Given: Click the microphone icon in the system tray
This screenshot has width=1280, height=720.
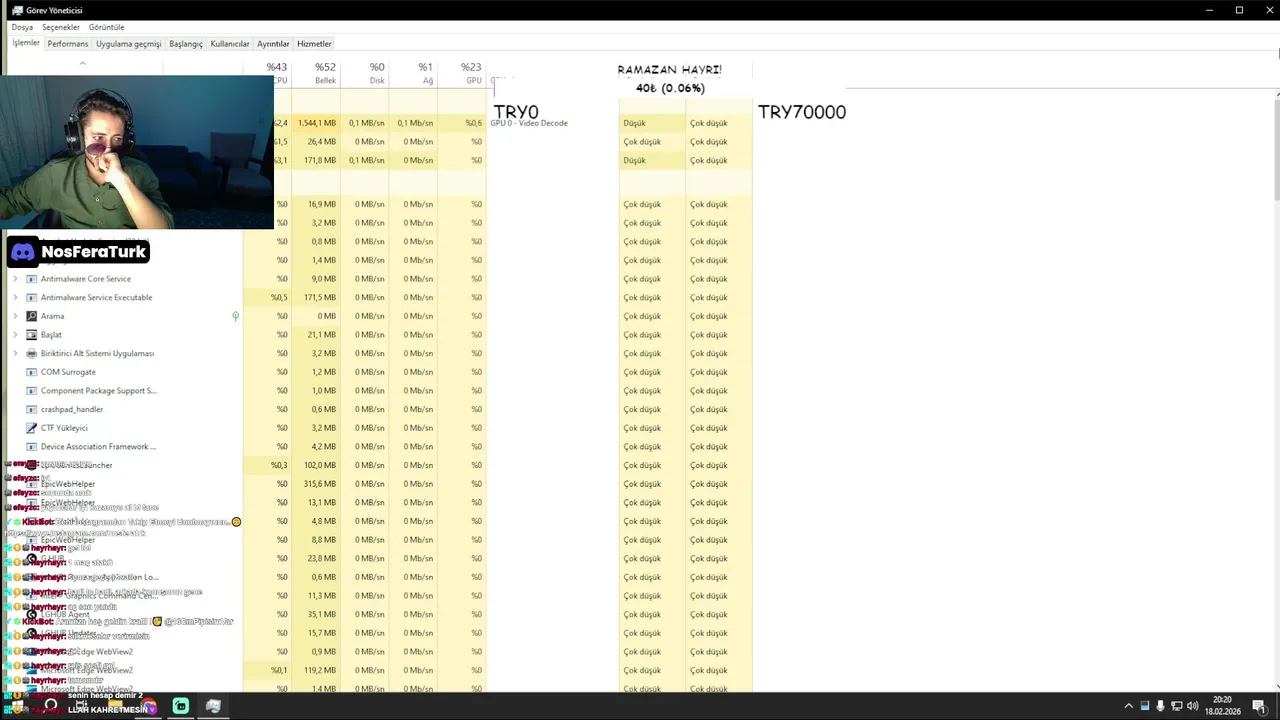Looking at the screenshot, I should (1160, 706).
